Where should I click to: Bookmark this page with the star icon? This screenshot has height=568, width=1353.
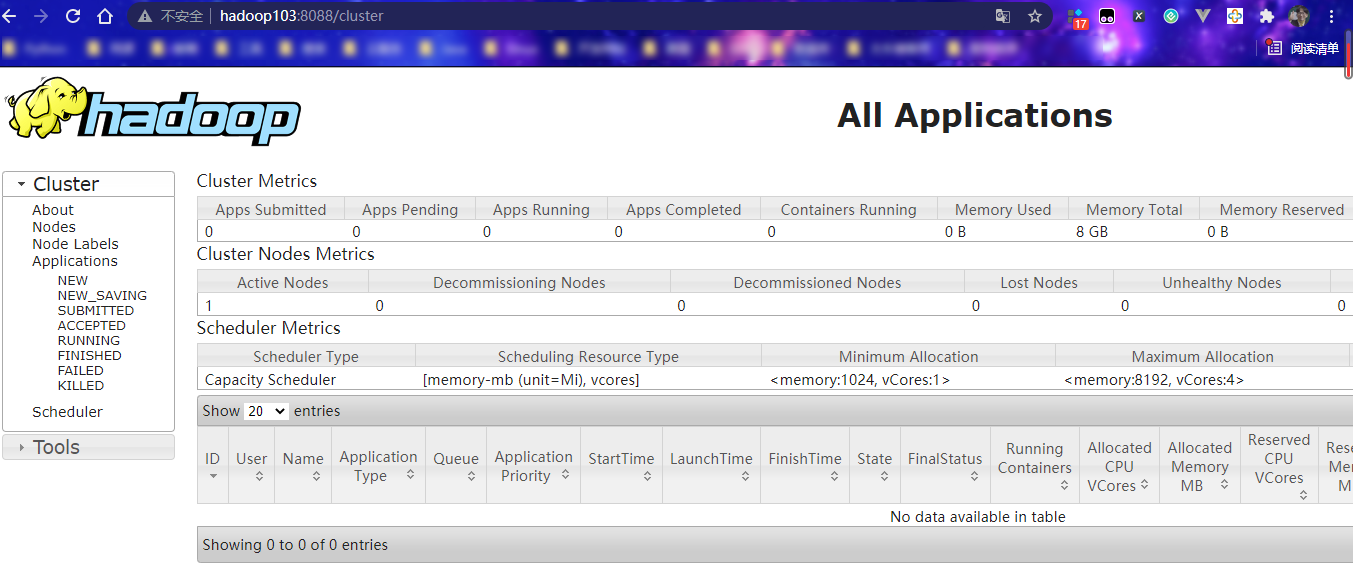(x=1035, y=16)
